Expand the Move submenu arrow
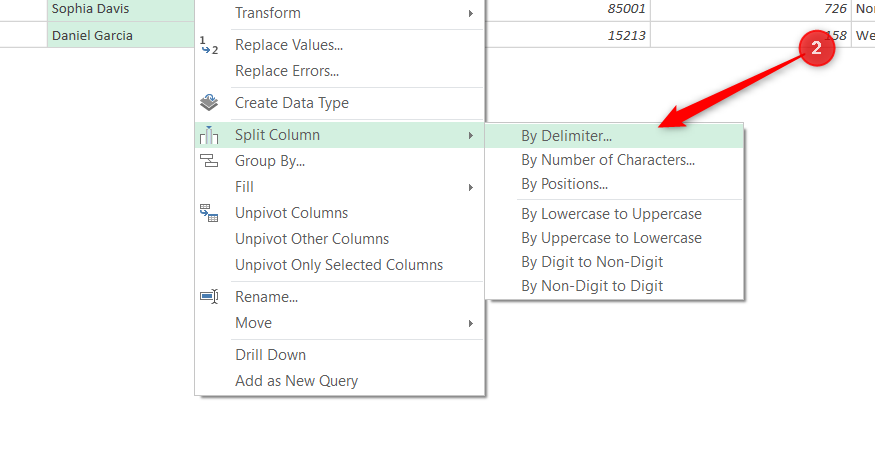Screen dimensions: 875x450 [x=471, y=323]
